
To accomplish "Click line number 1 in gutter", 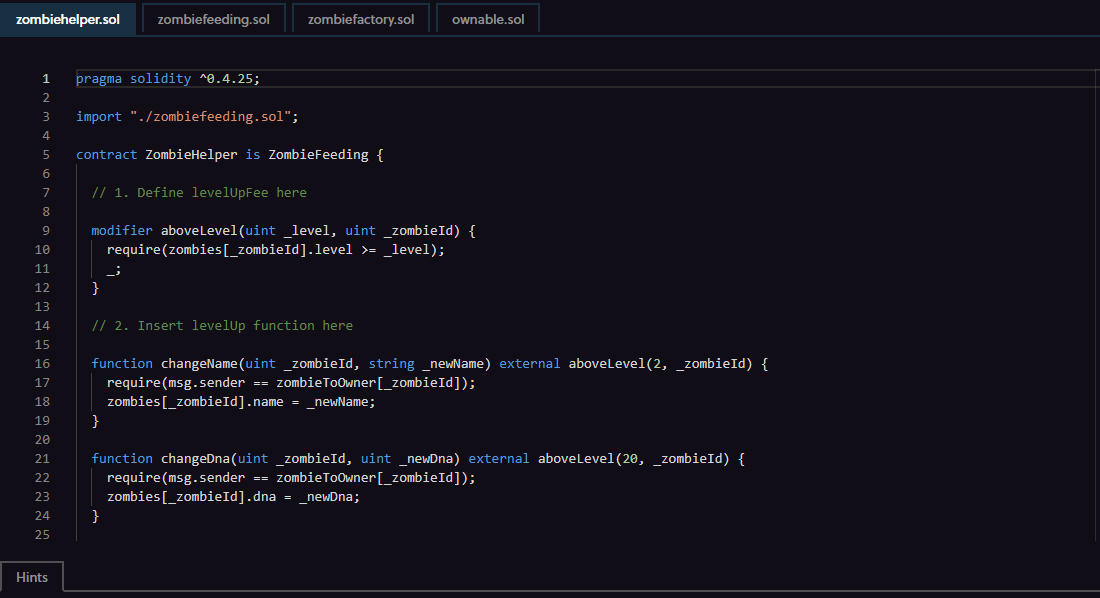I will pos(46,79).
